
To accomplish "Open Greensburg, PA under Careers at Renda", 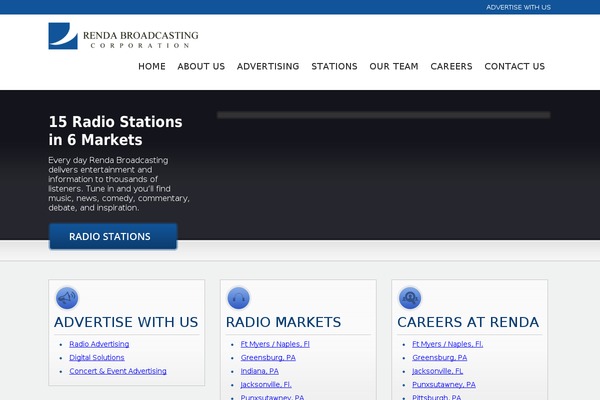I will (x=440, y=358).
